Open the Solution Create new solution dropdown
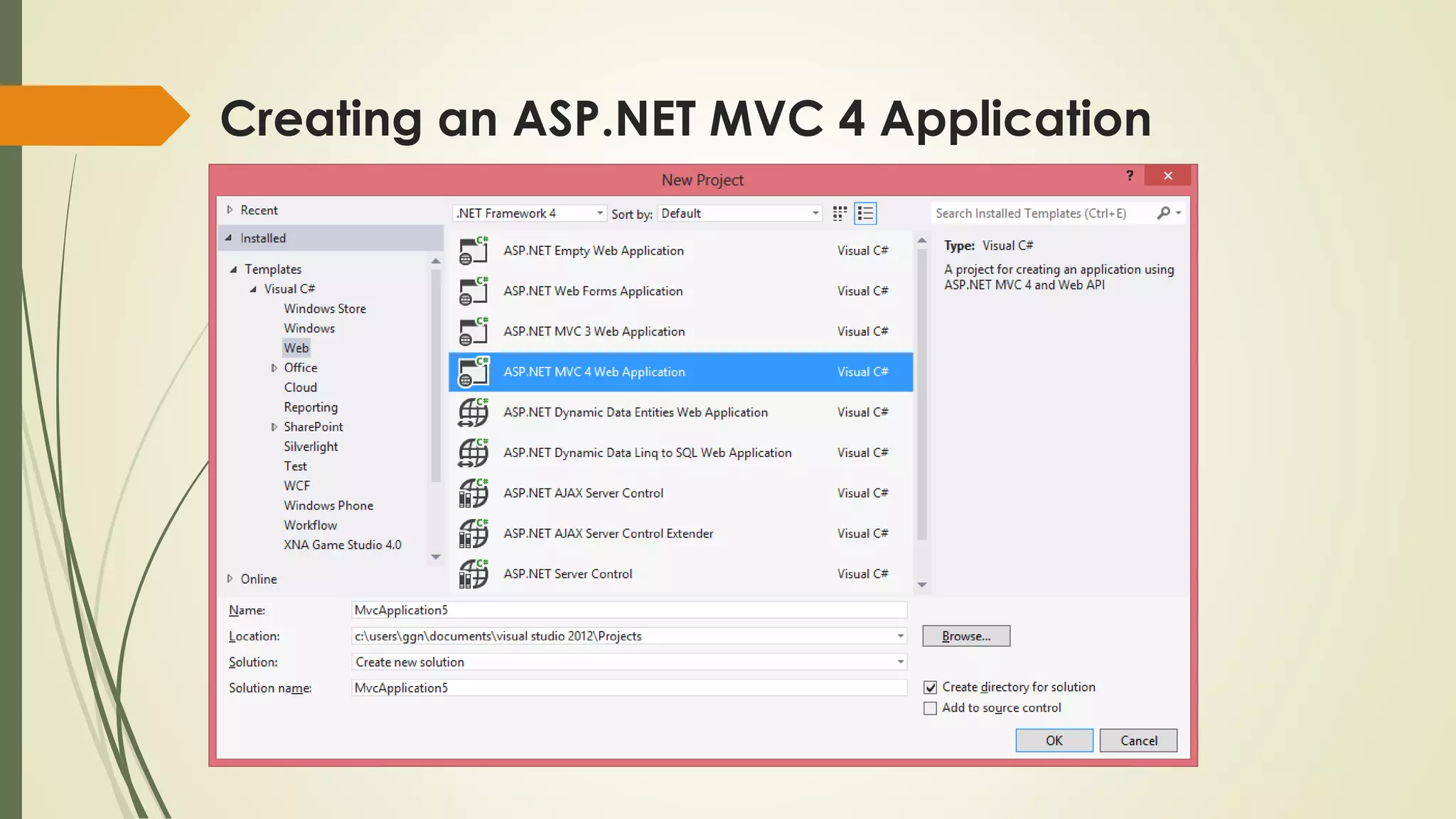1456x819 pixels. (900, 662)
